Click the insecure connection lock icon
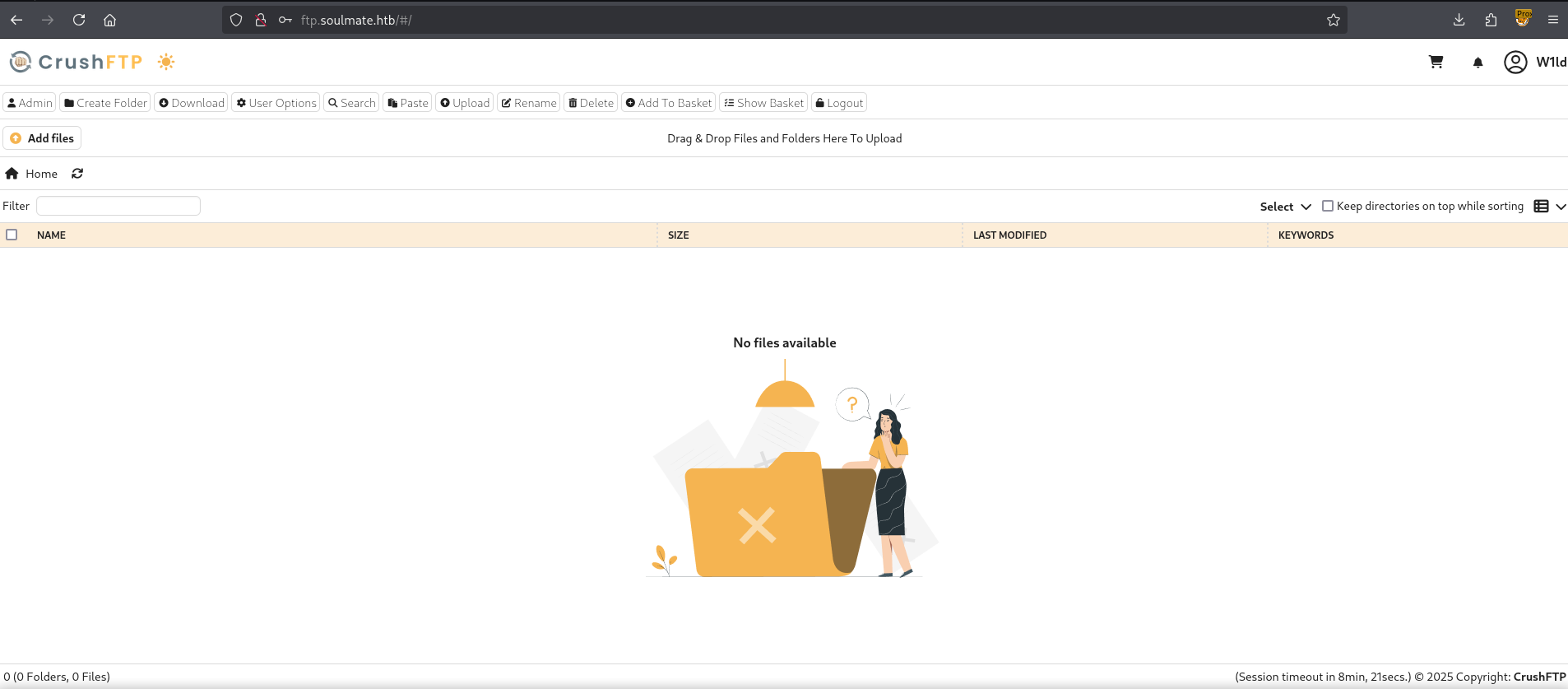This screenshot has height=689, width=1568. click(261, 20)
